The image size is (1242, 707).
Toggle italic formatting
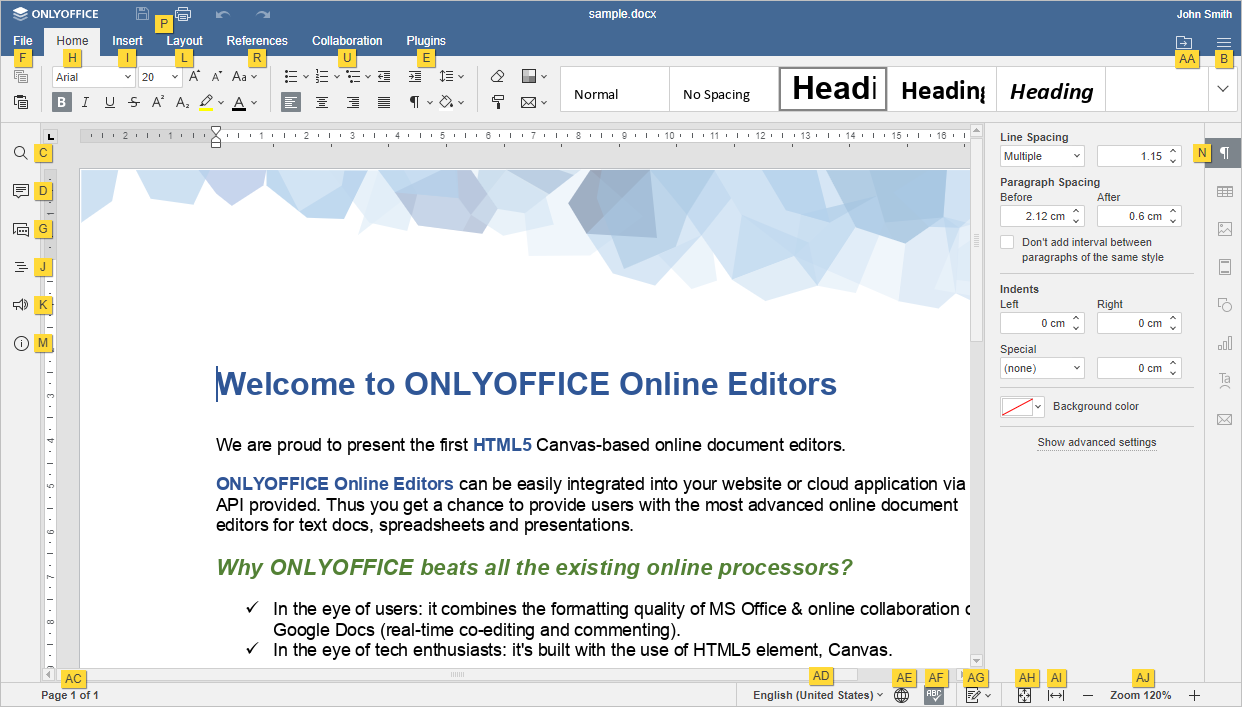click(86, 101)
